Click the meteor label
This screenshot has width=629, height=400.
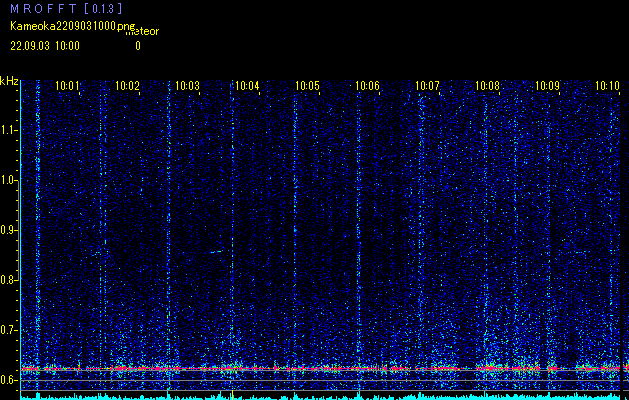(142, 32)
